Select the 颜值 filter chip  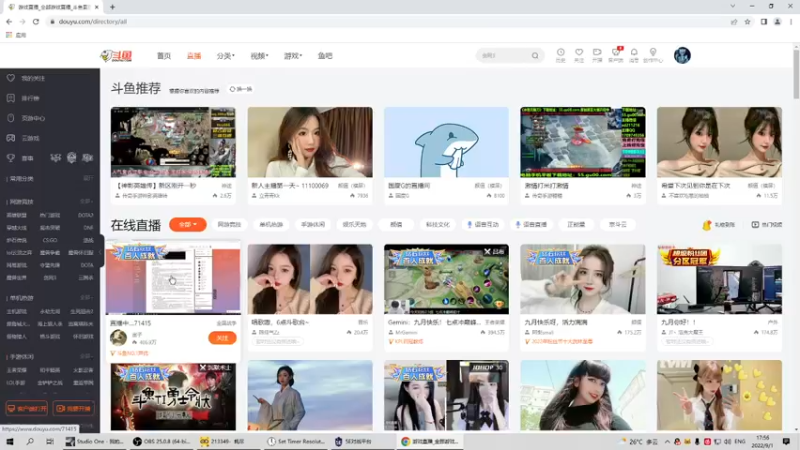[396, 224]
